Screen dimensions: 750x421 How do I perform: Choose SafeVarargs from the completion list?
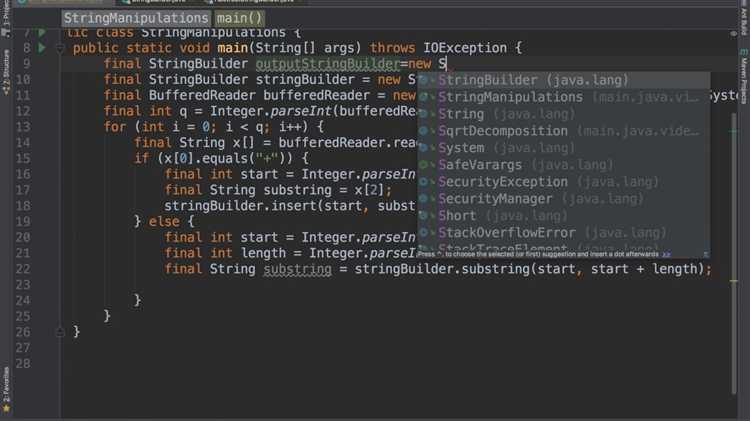point(563,165)
